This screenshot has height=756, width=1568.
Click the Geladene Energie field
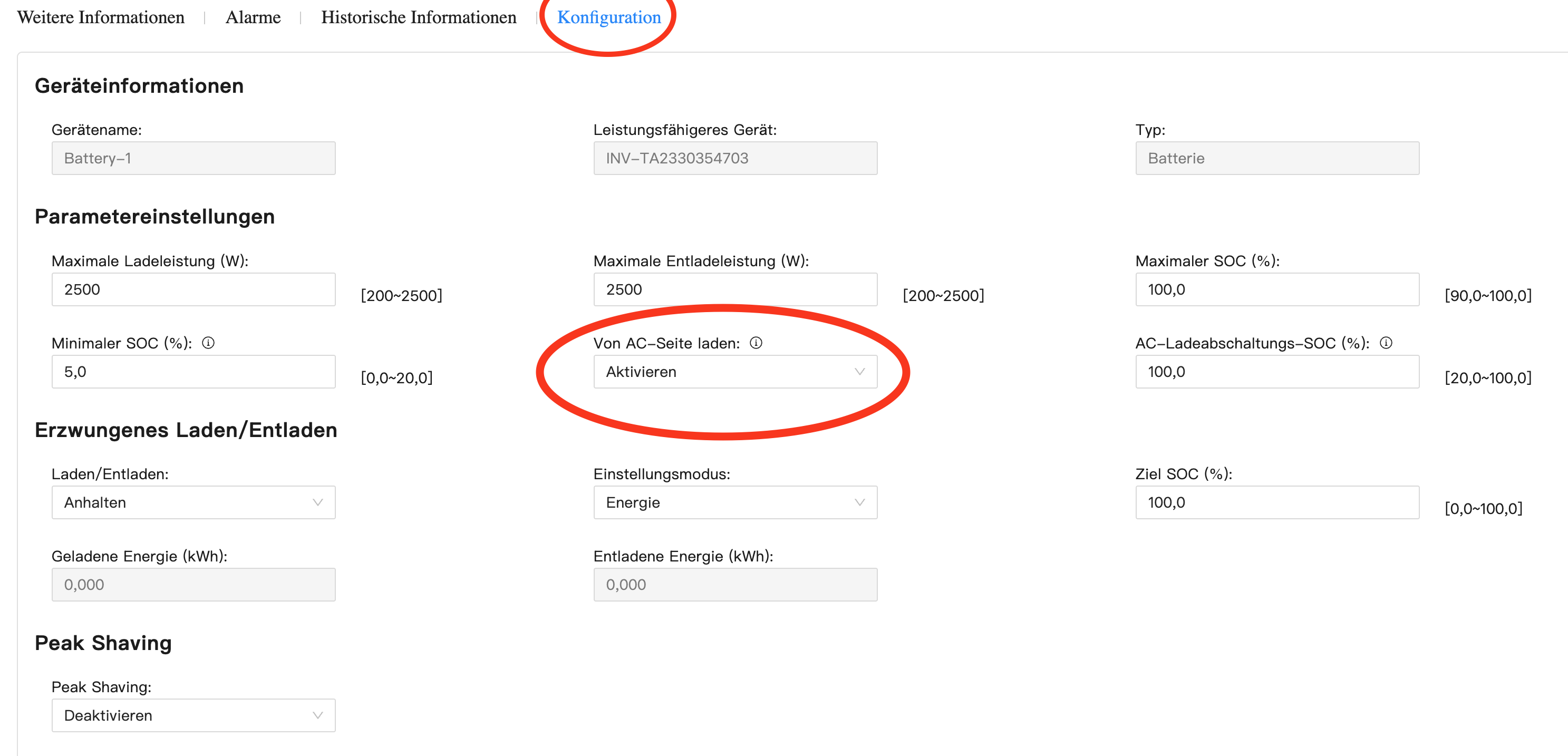[x=193, y=584]
